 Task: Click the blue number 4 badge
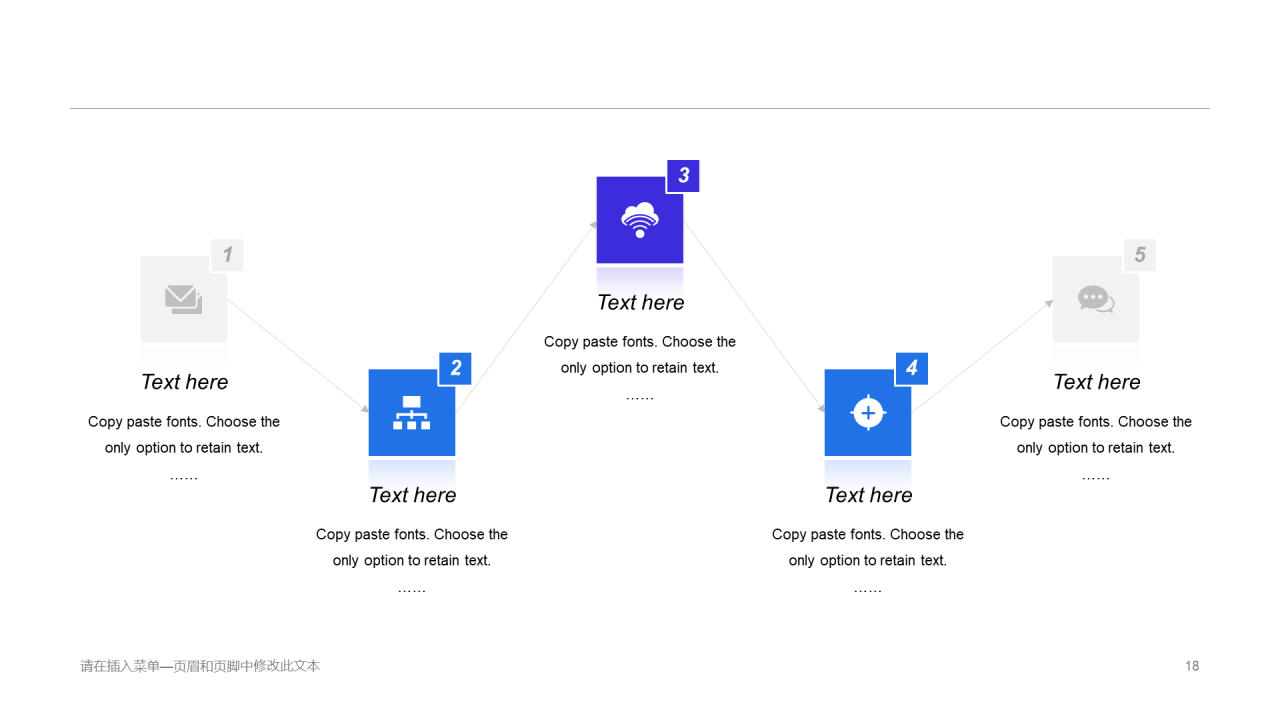tap(911, 368)
